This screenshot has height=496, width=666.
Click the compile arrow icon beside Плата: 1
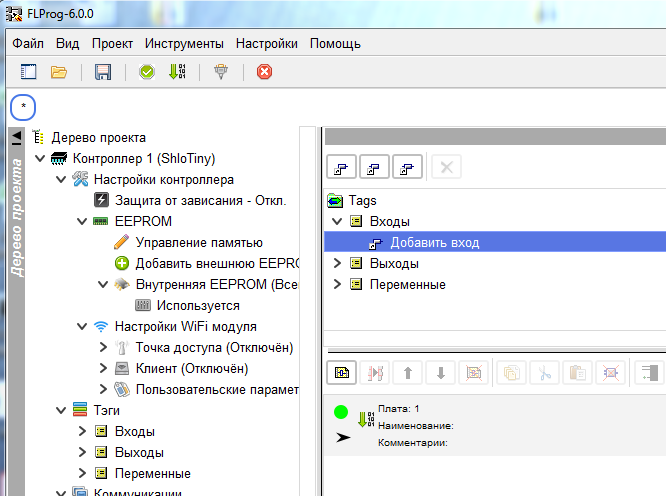tap(366, 419)
